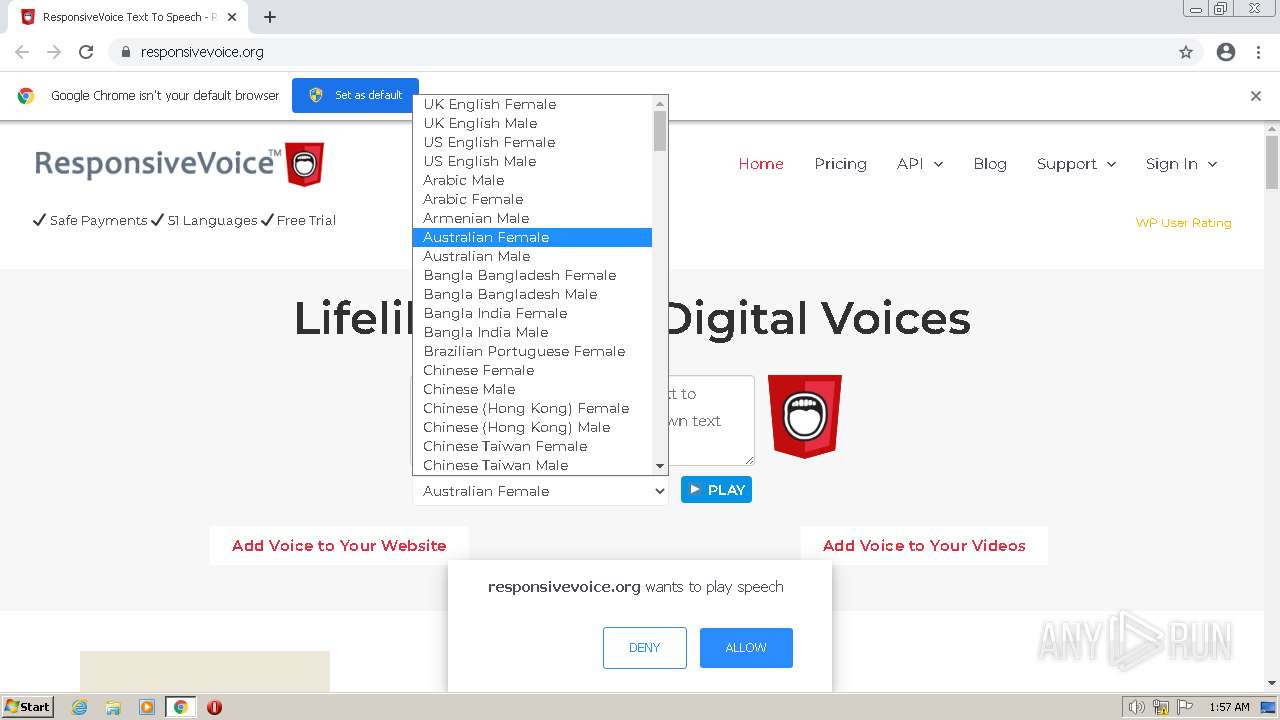
Task: Select Bangla India Female
Action: tap(532, 313)
